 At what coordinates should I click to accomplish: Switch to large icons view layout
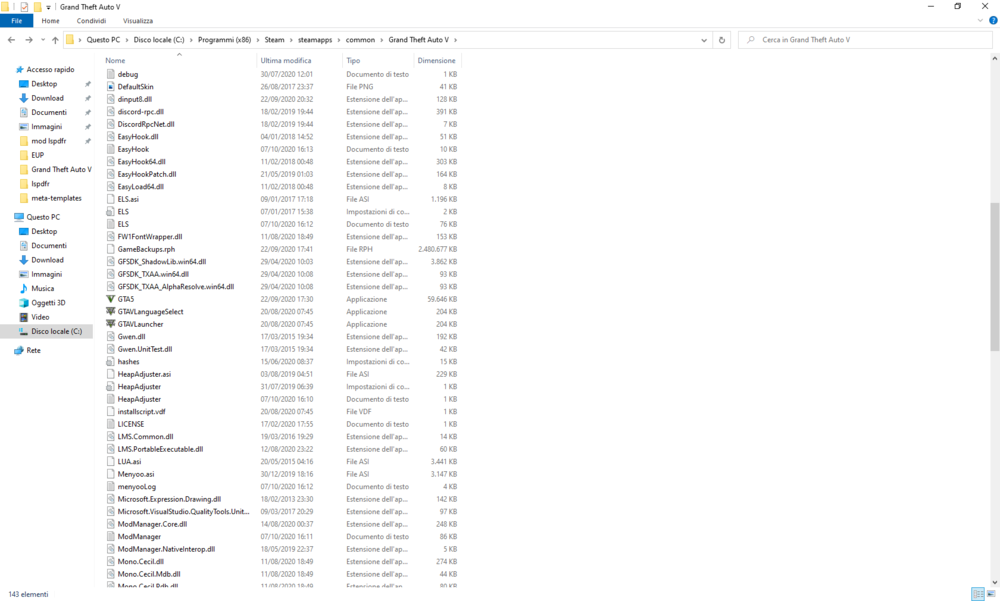(x=991, y=594)
